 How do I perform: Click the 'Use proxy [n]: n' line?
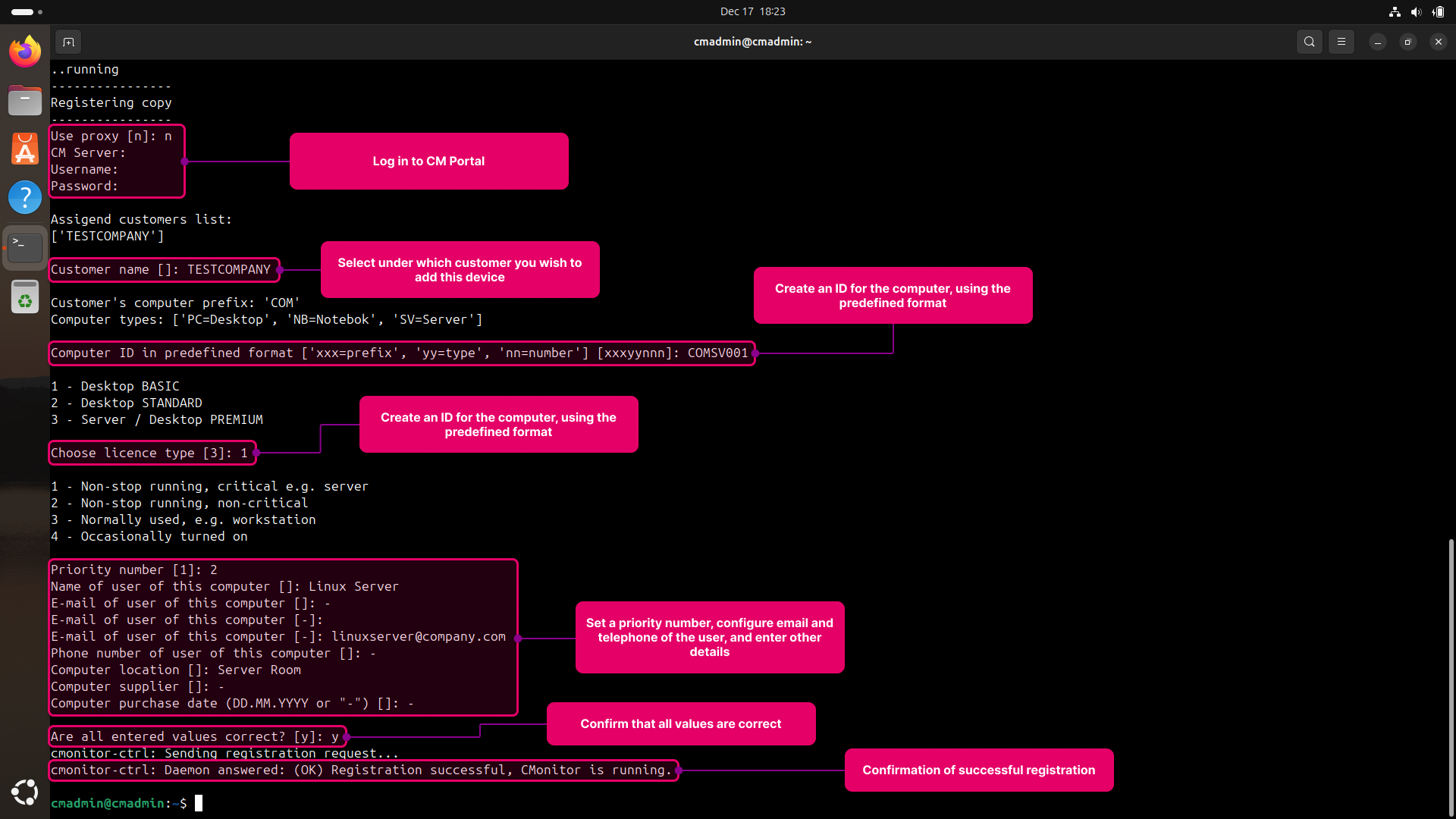pos(111,136)
